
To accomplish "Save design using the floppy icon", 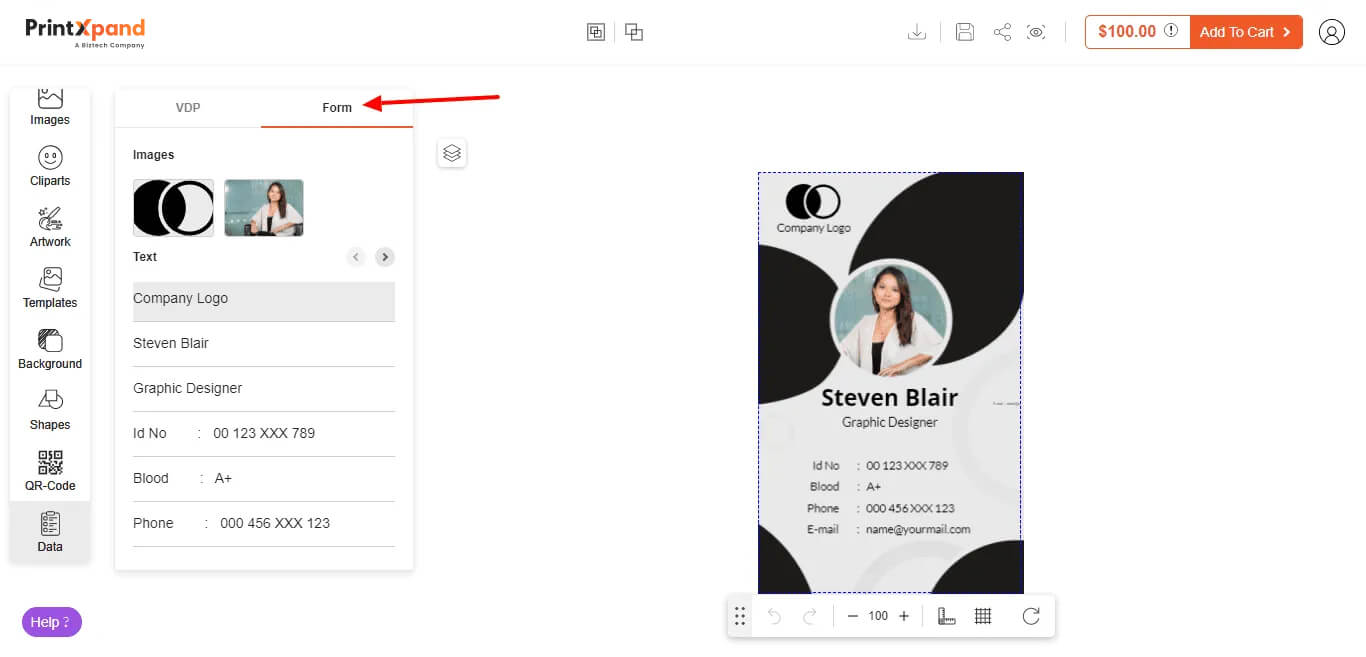I will pyautogui.click(x=965, y=32).
